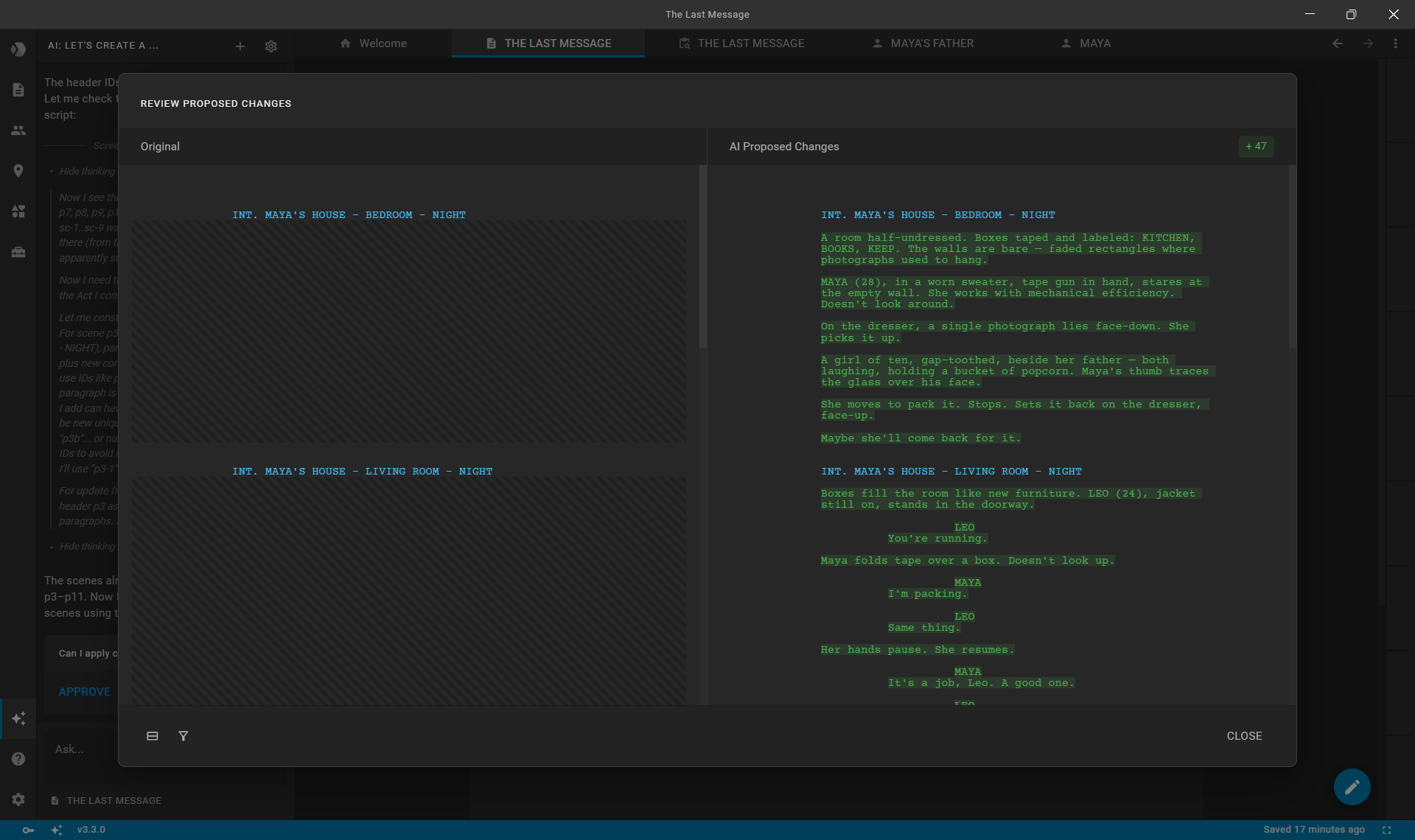
Task: Click BEDROOM scene heading in Original pane
Action: pyautogui.click(x=349, y=215)
